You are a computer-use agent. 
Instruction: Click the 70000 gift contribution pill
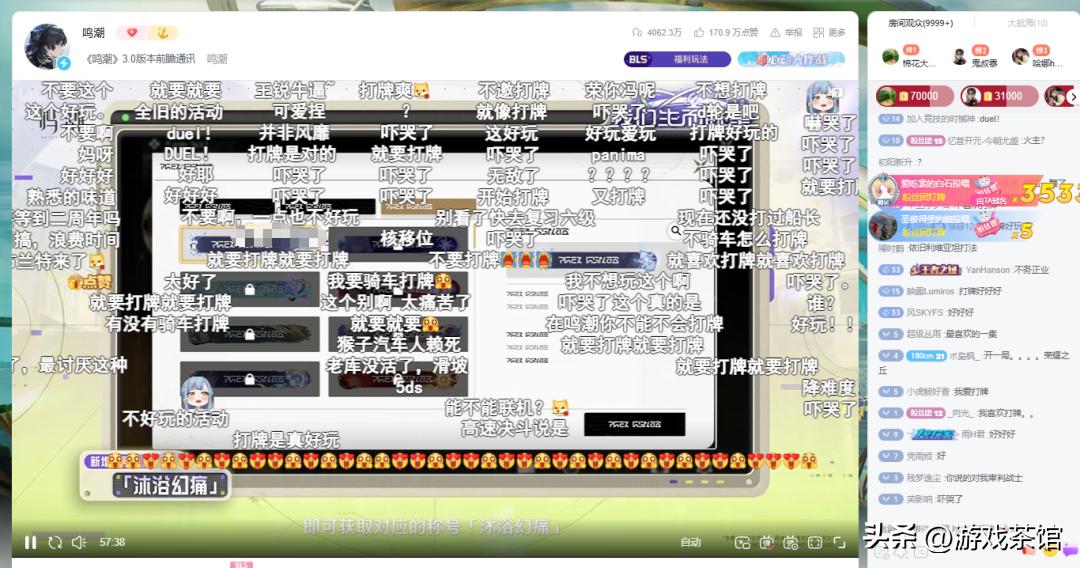click(914, 96)
